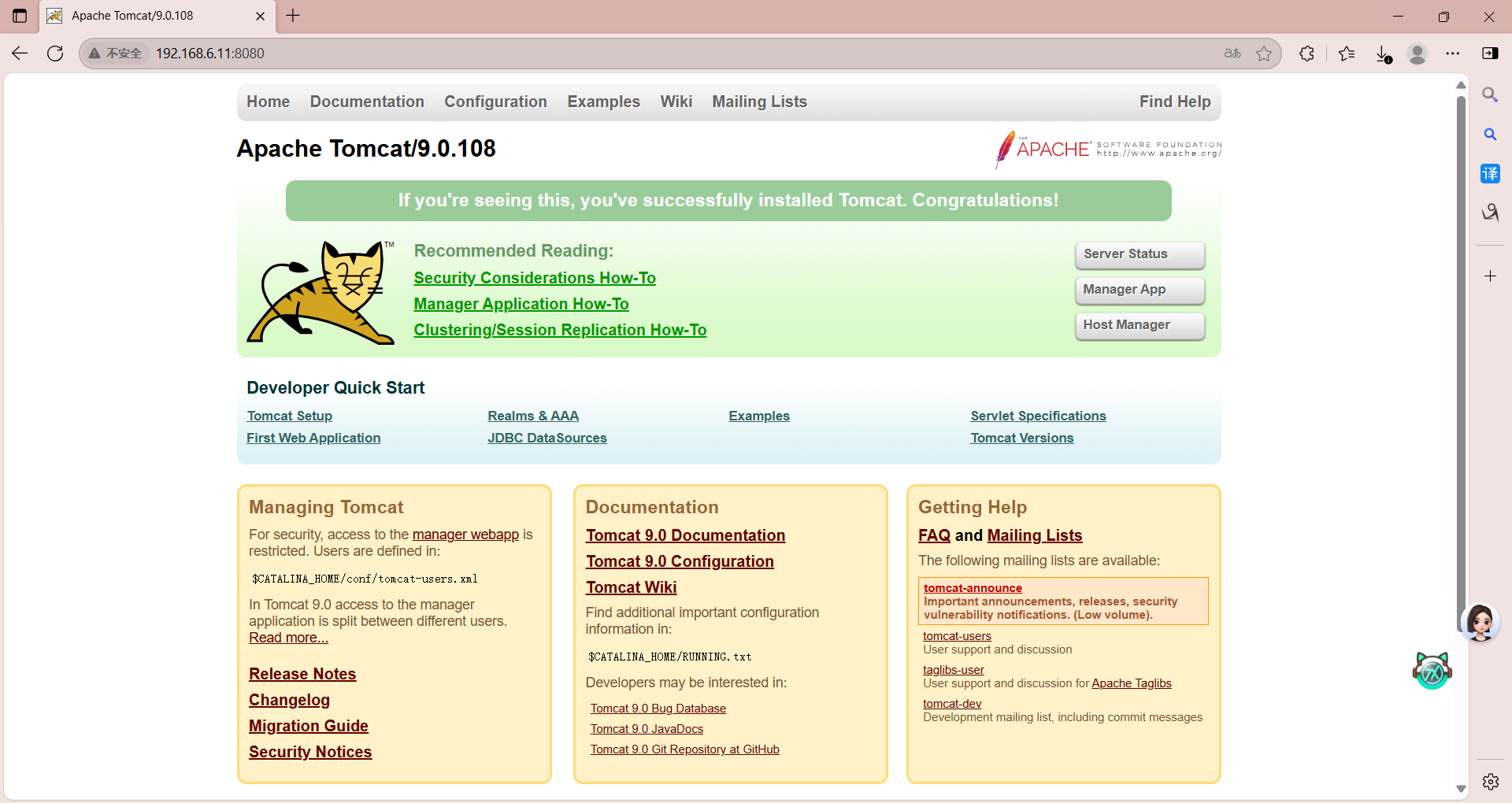The width and height of the screenshot is (1512, 803).
Task: Open Configuration in navigation bar
Action: click(495, 102)
